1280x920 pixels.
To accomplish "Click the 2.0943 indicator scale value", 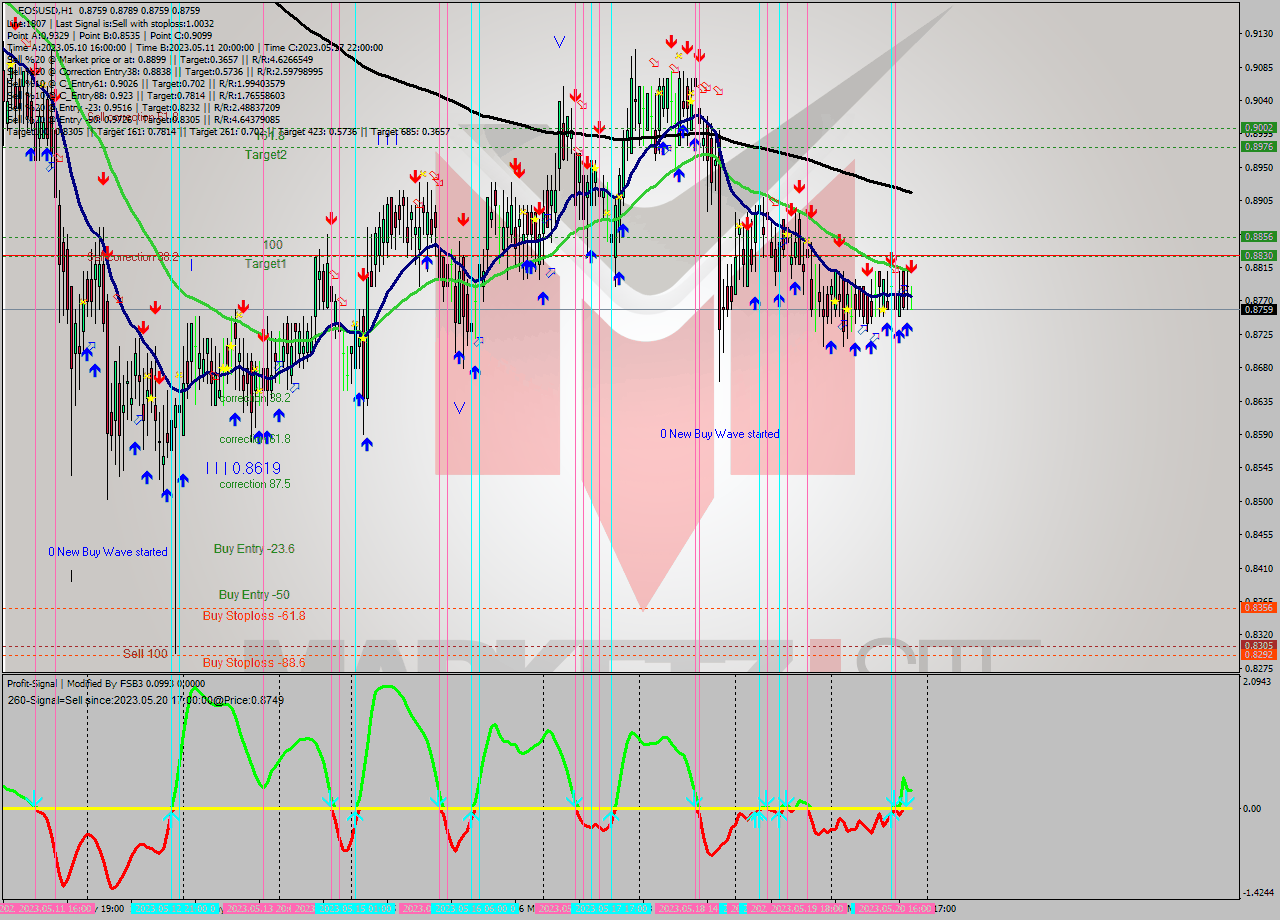I will pos(1258,682).
